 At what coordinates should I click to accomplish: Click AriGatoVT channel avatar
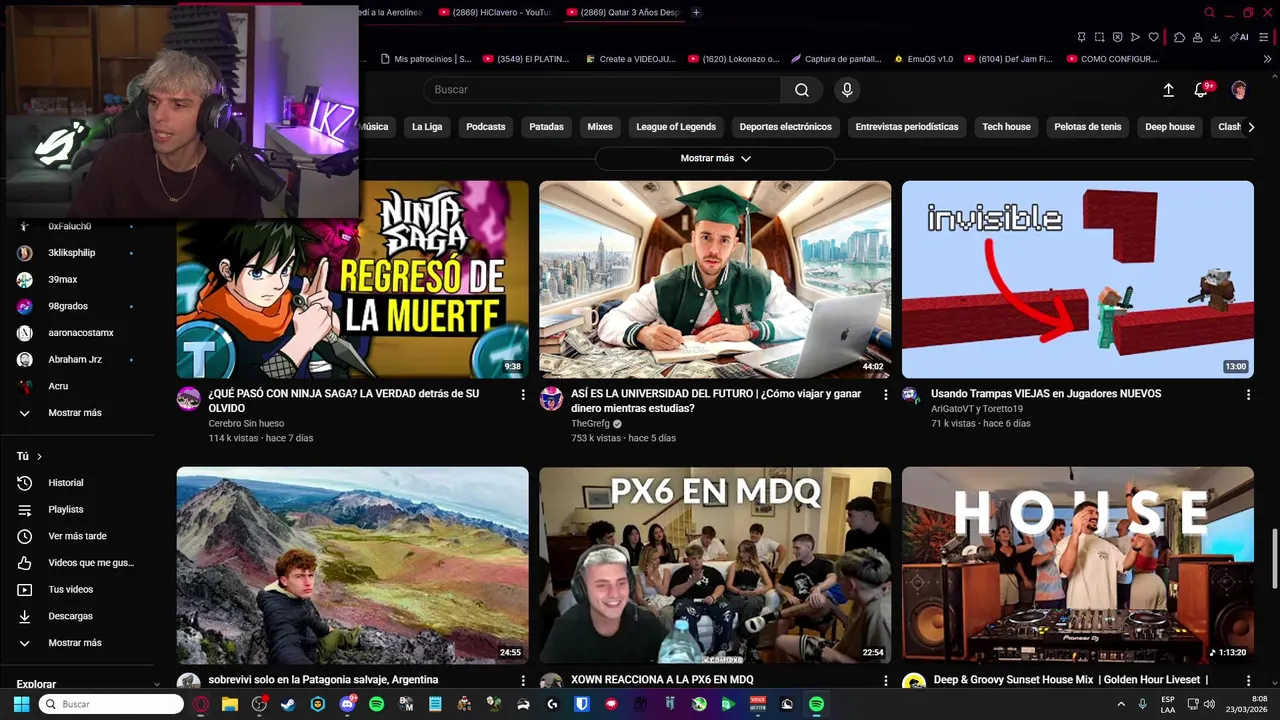point(911,395)
